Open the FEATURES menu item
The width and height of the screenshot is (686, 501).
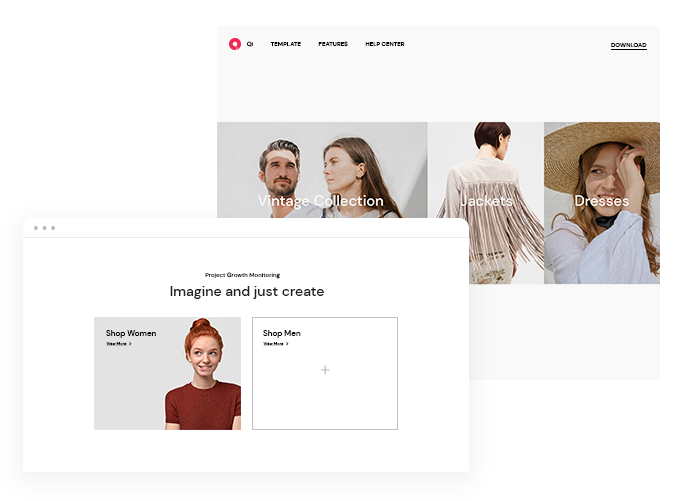333,45
